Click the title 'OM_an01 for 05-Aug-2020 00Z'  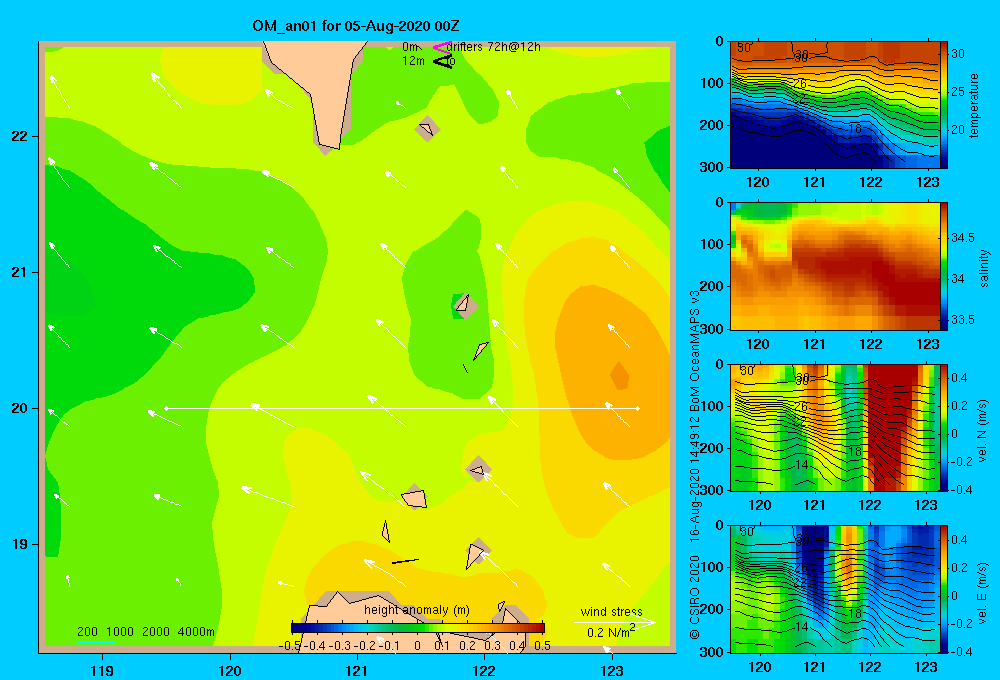click(356, 26)
